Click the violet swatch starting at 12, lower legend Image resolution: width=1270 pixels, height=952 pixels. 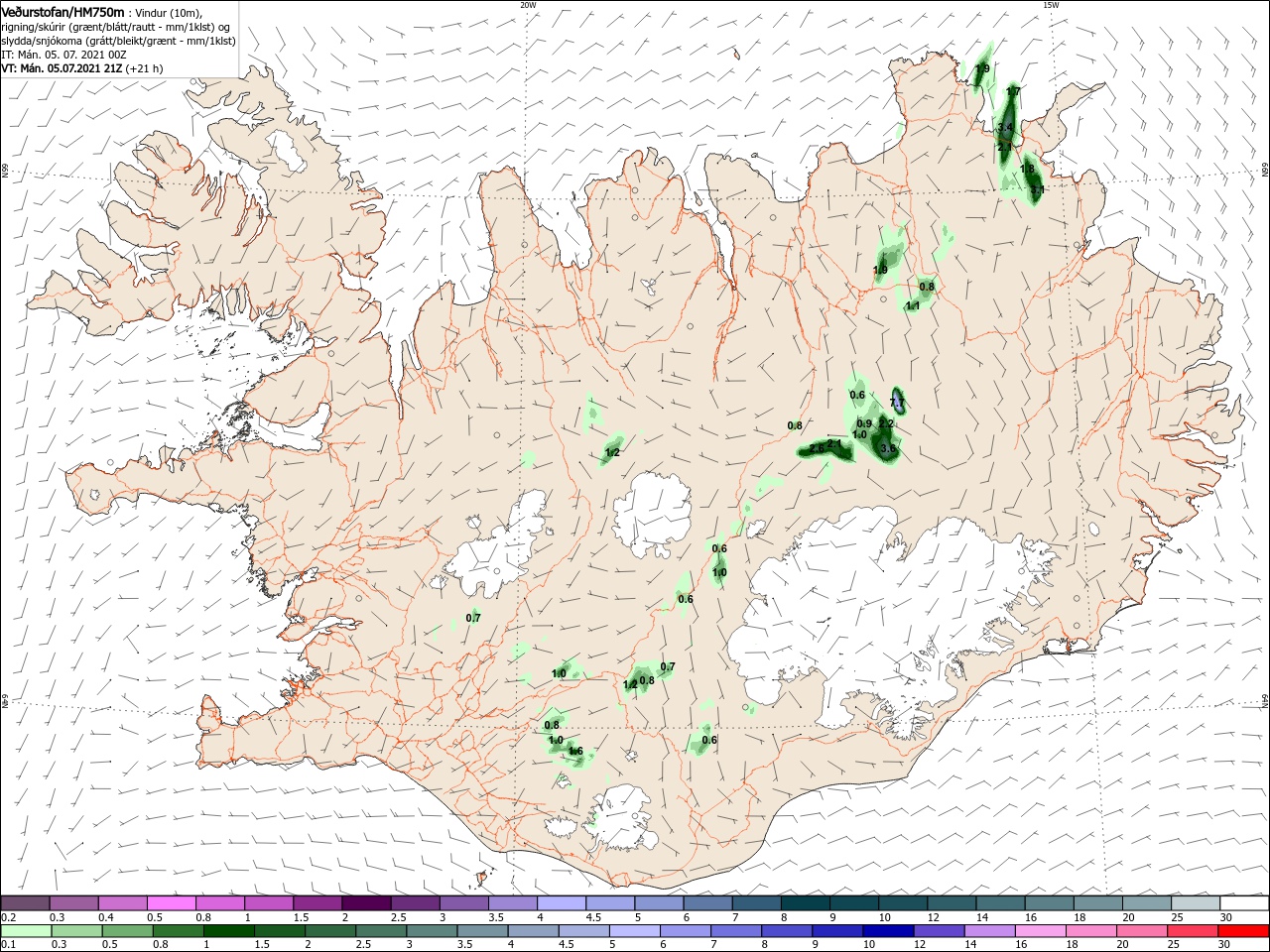[x=939, y=931]
